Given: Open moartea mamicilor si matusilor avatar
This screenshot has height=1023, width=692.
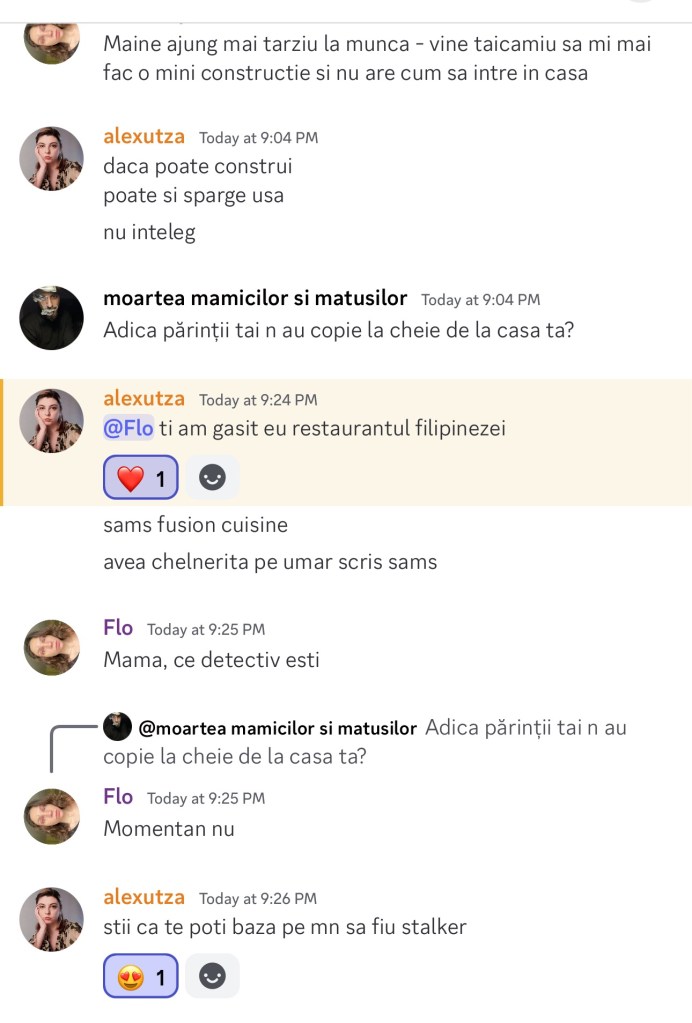Looking at the screenshot, I should (x=52, y=318).
